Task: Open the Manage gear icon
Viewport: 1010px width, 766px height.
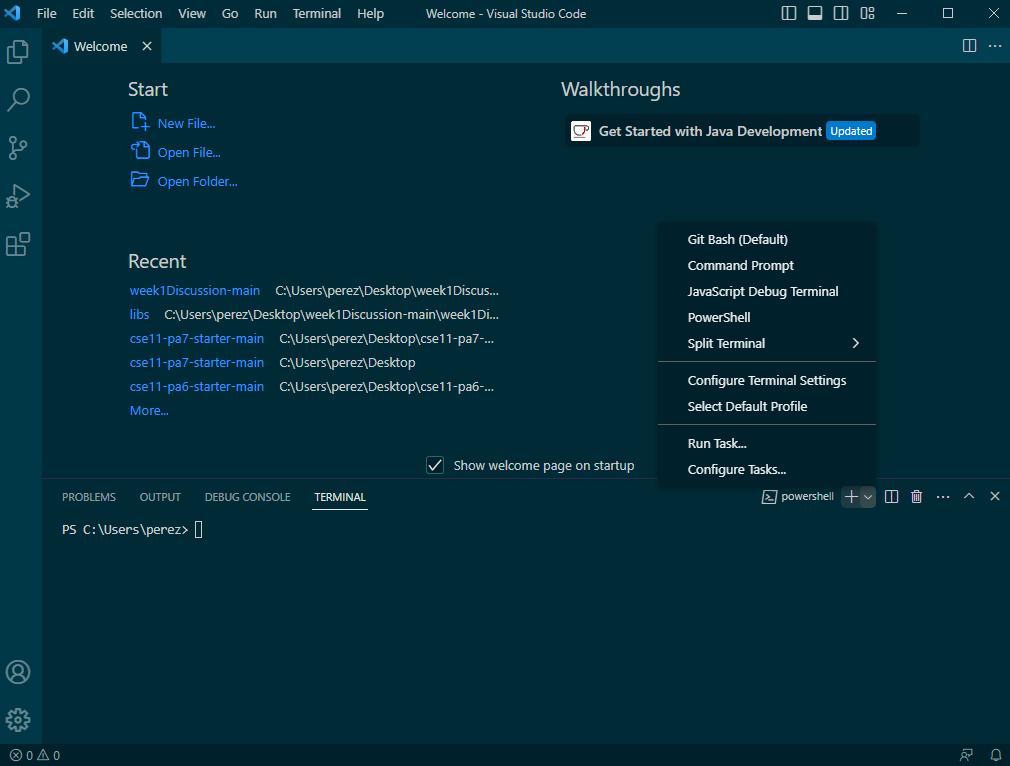Action: tap(18, 720)
